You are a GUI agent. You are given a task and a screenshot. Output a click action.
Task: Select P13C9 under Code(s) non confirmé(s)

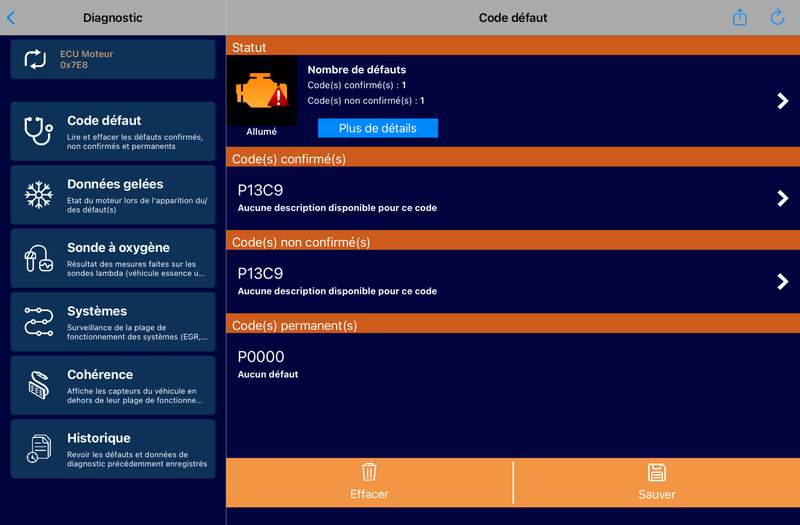coord(513,281)
